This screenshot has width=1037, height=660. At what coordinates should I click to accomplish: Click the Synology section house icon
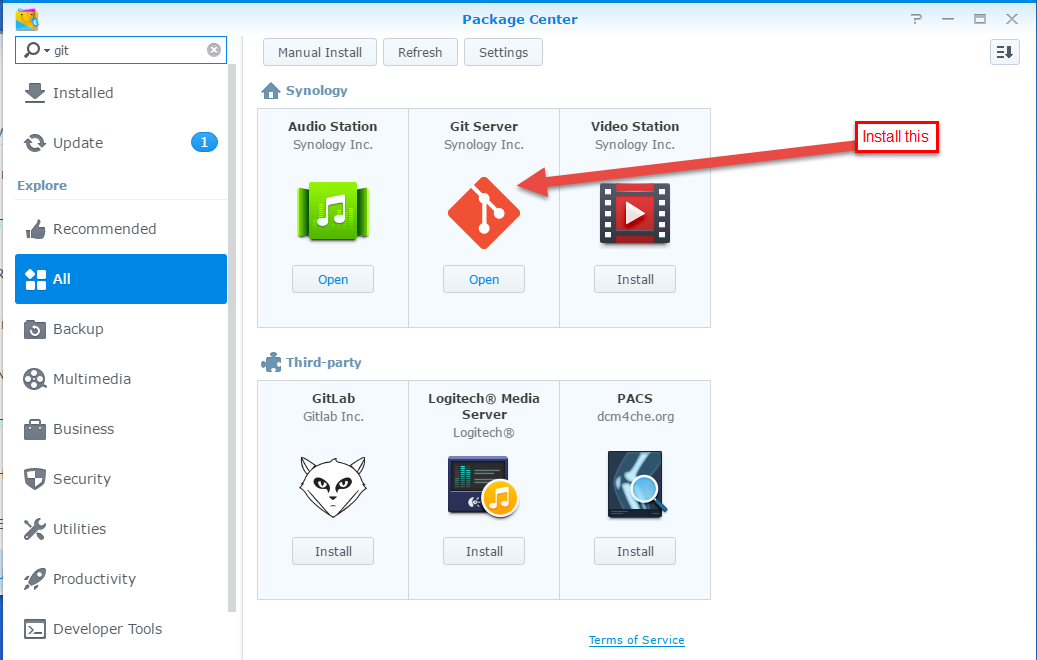click(270, 91)
